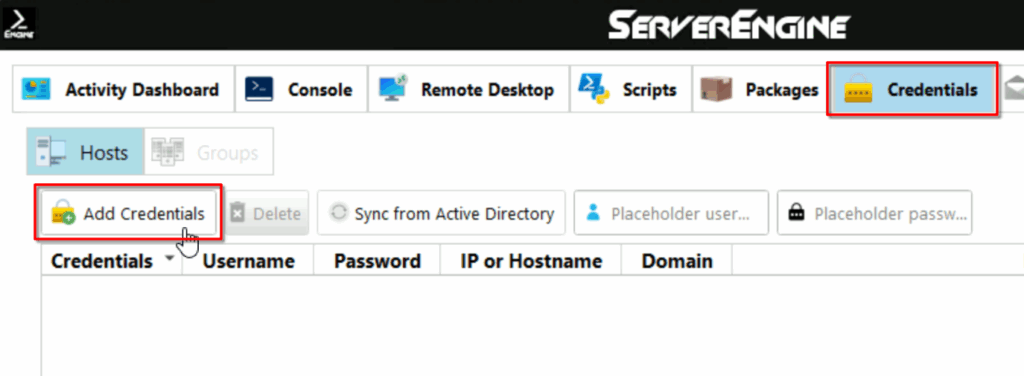Select the Groups view toggle
The height and width of the screenshot is (376, 1024).
point(208,151)
